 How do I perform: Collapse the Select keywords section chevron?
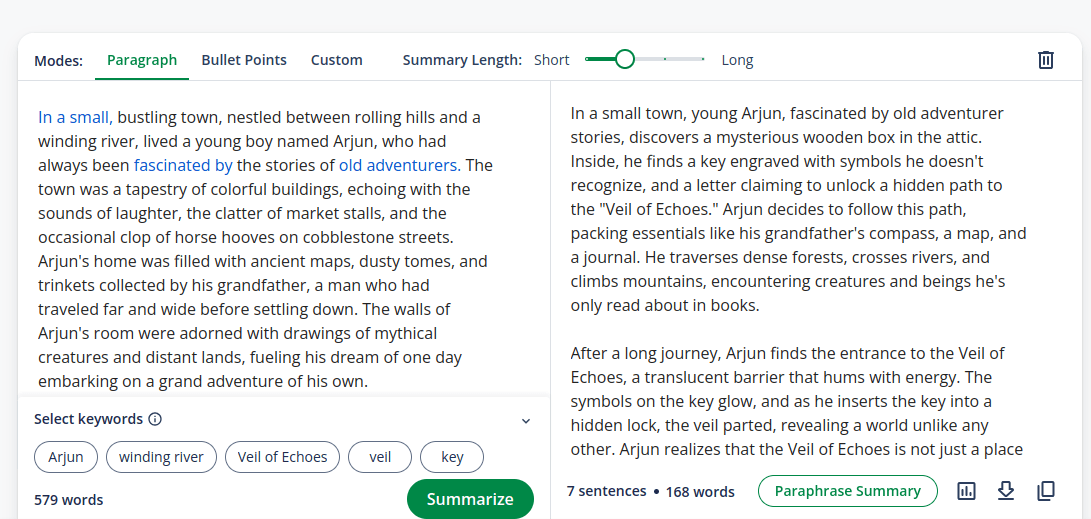tap(526, 420)
